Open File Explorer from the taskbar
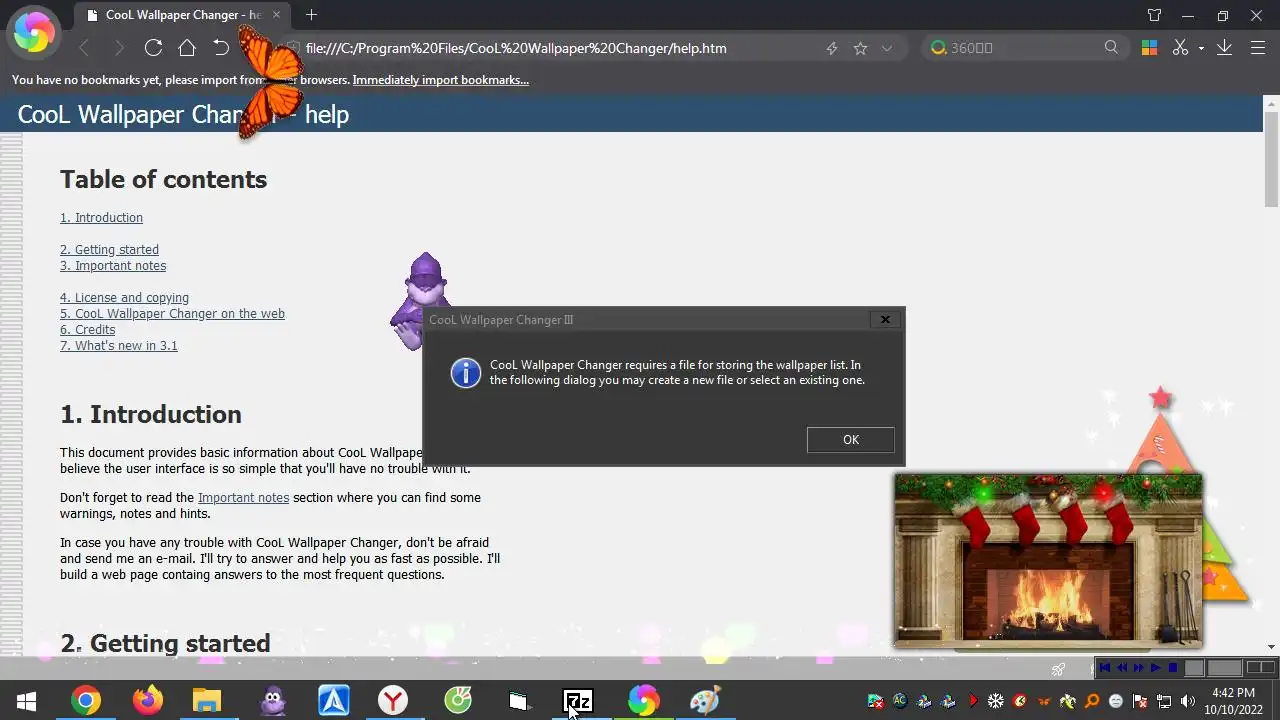The height and width of the screenshot is (720, 1280). [x=206, y=701]
